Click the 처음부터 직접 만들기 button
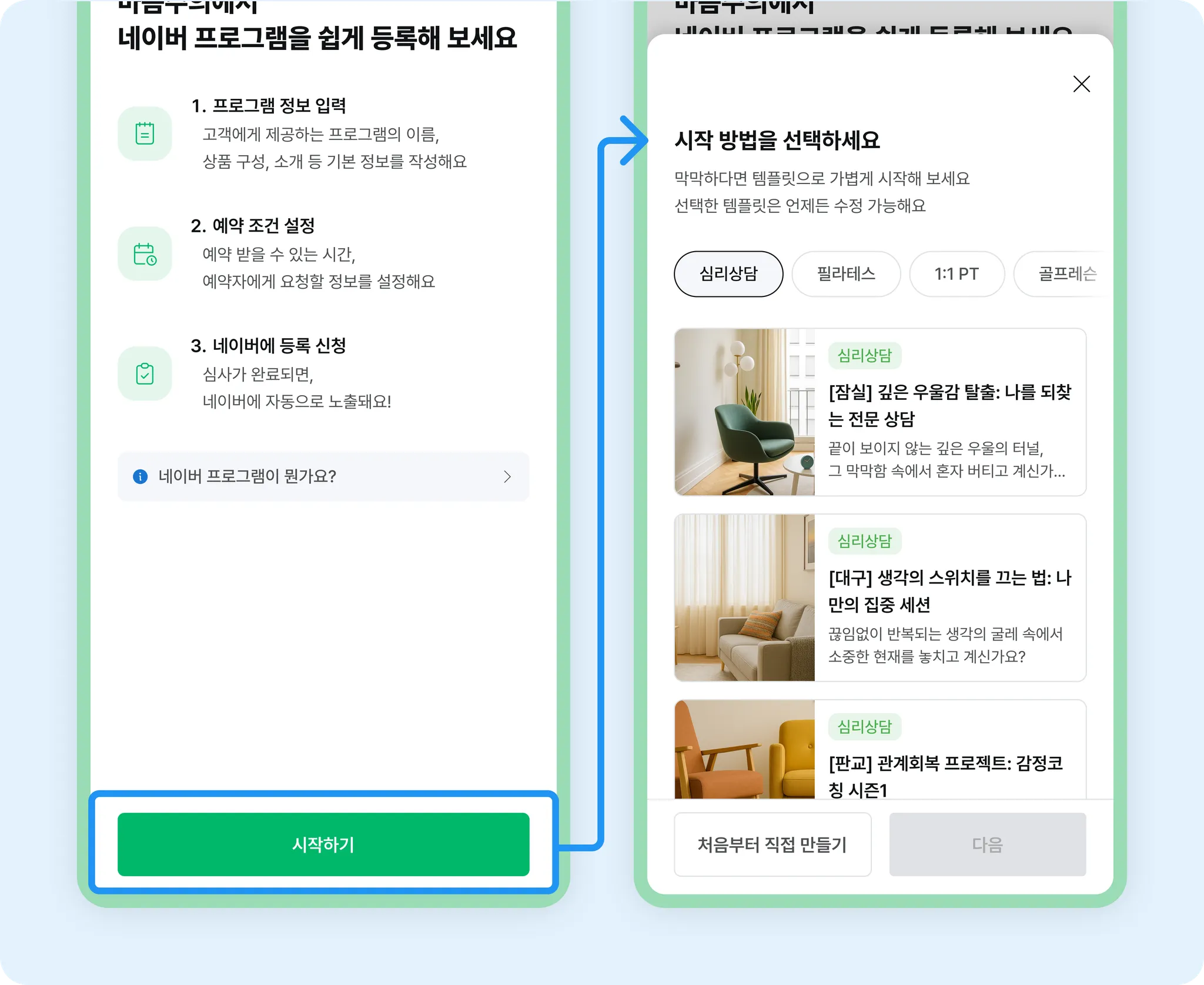1204x985 pixels. (x=772, y=844)
